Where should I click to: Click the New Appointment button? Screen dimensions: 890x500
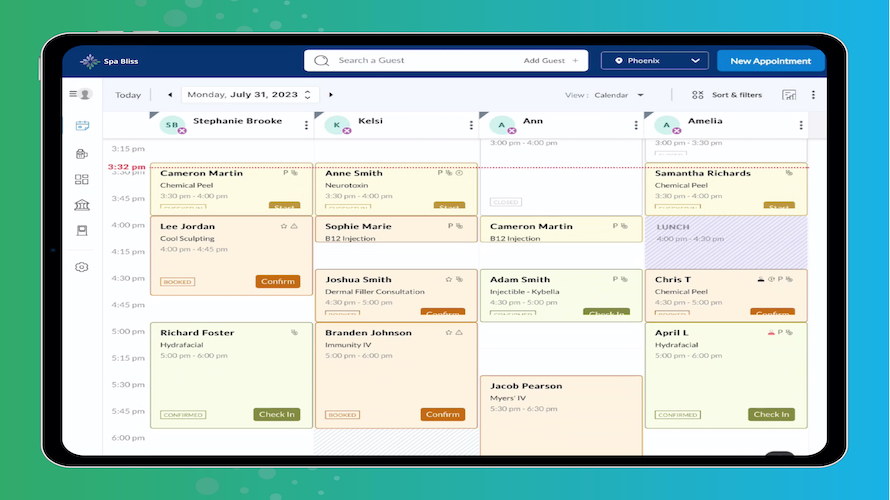(x=770, y=61)
